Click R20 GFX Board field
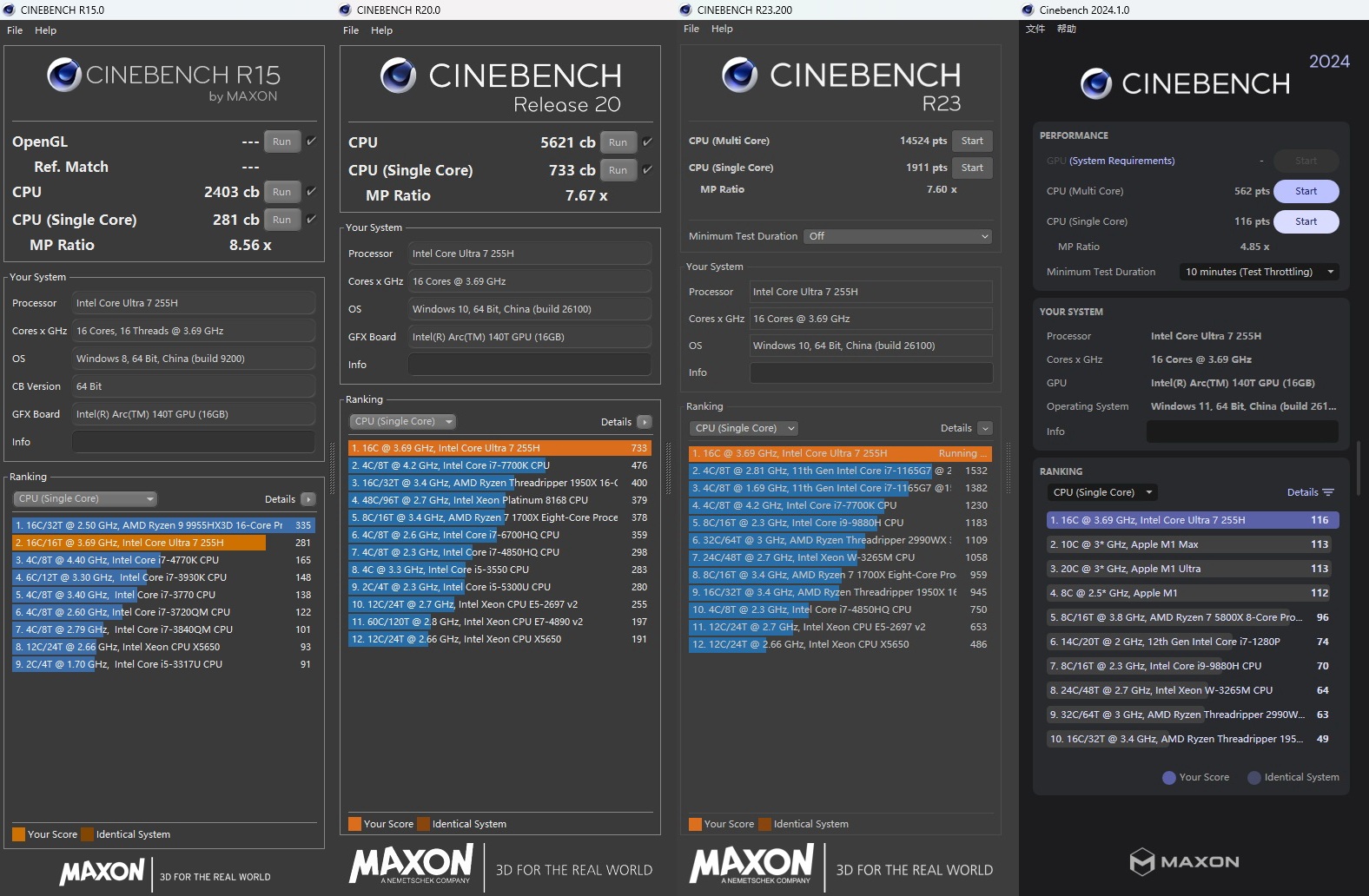 pyautogui.click(x=530, y=337)
